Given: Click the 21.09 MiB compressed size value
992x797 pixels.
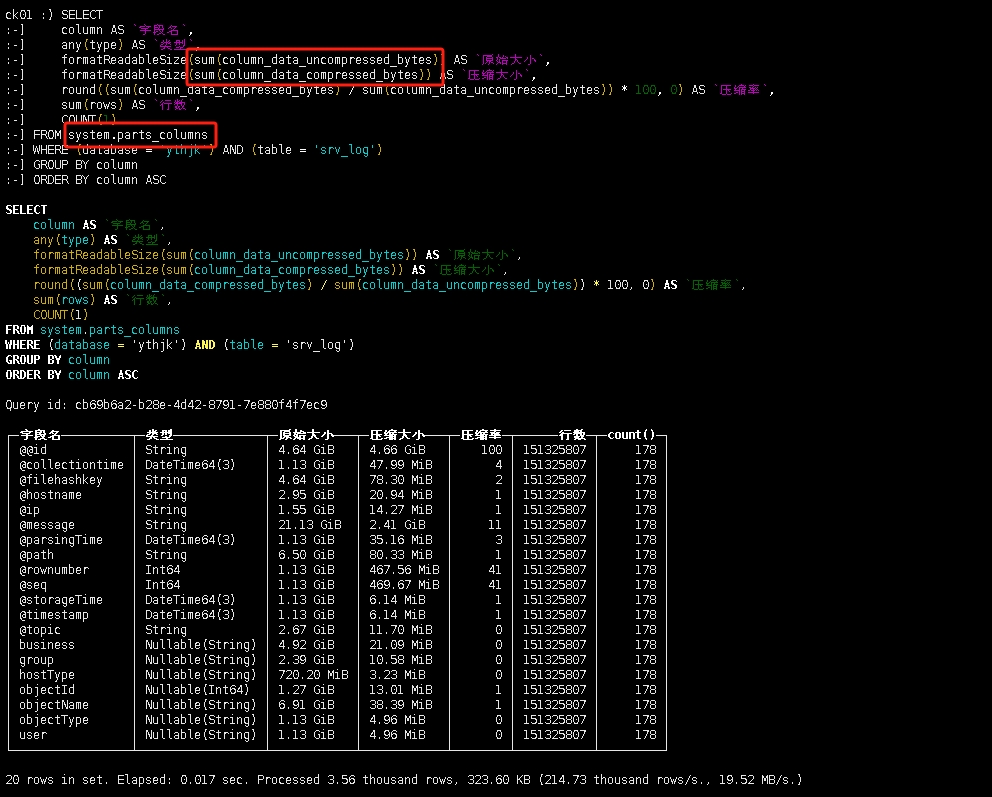Looking at the screenshot, I should tap(401, 645).
